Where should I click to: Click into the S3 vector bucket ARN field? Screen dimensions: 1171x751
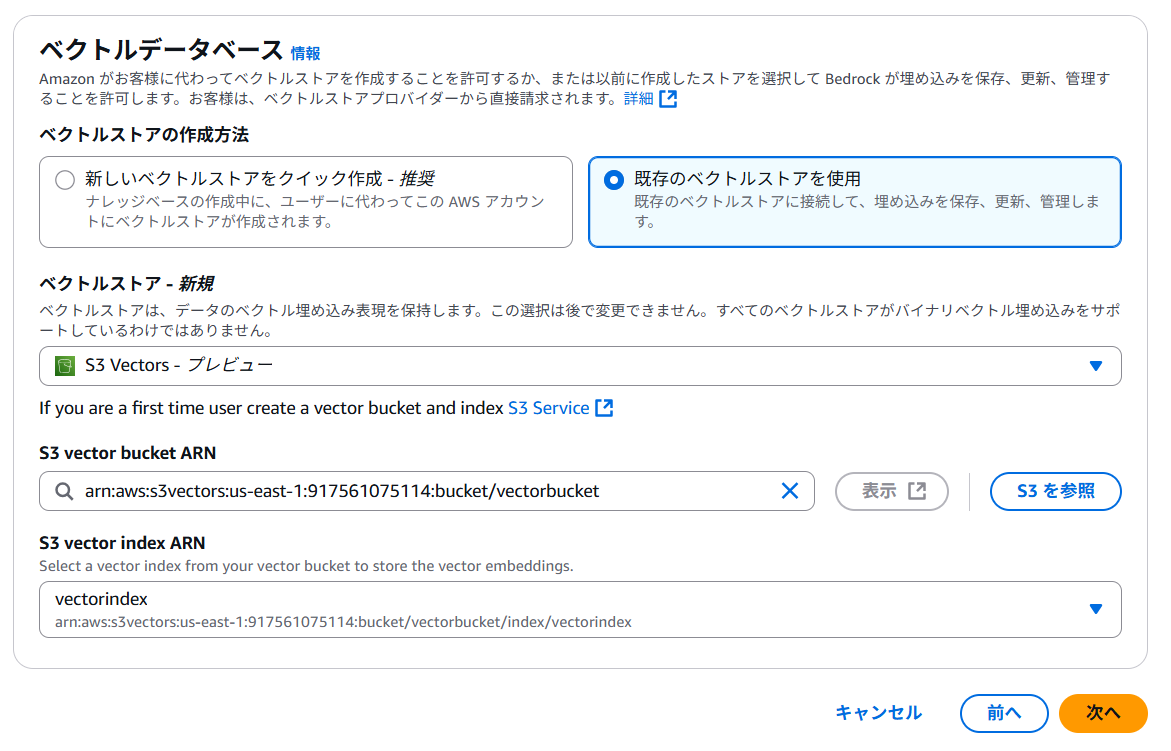tap(426, 491)
